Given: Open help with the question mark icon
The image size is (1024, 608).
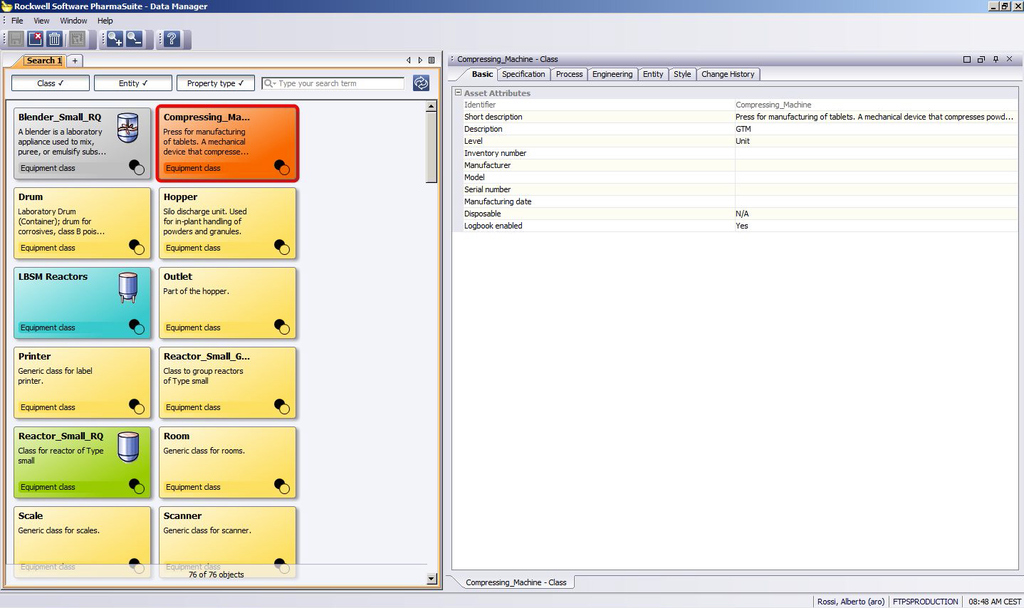Looking at the screenshot, I should pos(172,39).
